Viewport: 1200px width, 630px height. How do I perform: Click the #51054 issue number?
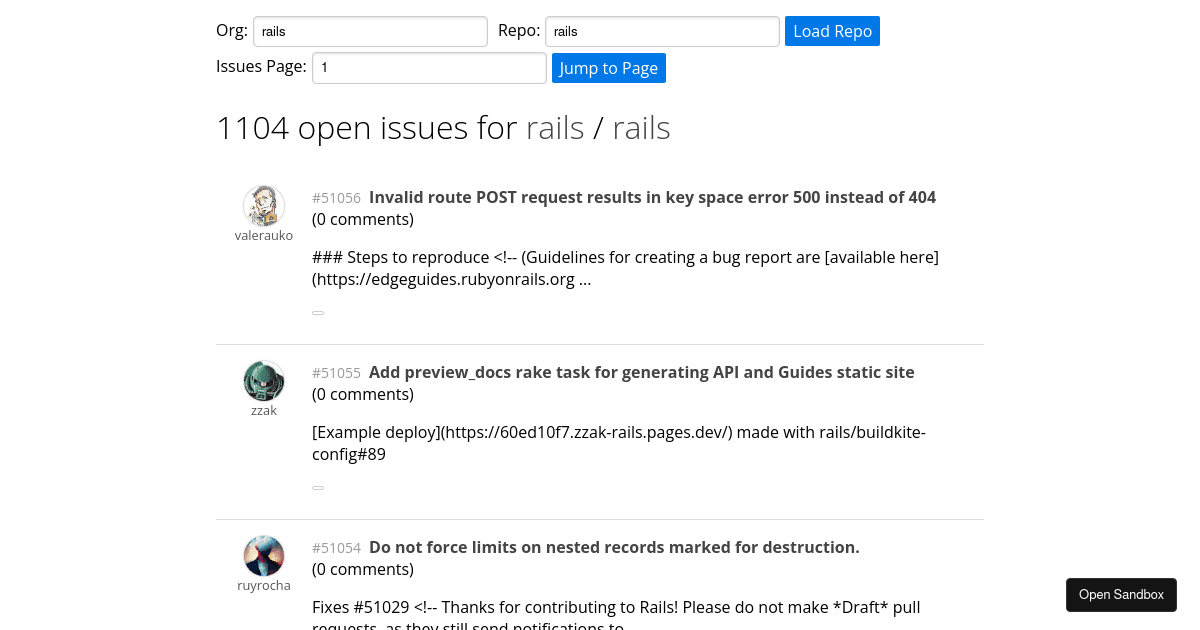coord(336,548)
